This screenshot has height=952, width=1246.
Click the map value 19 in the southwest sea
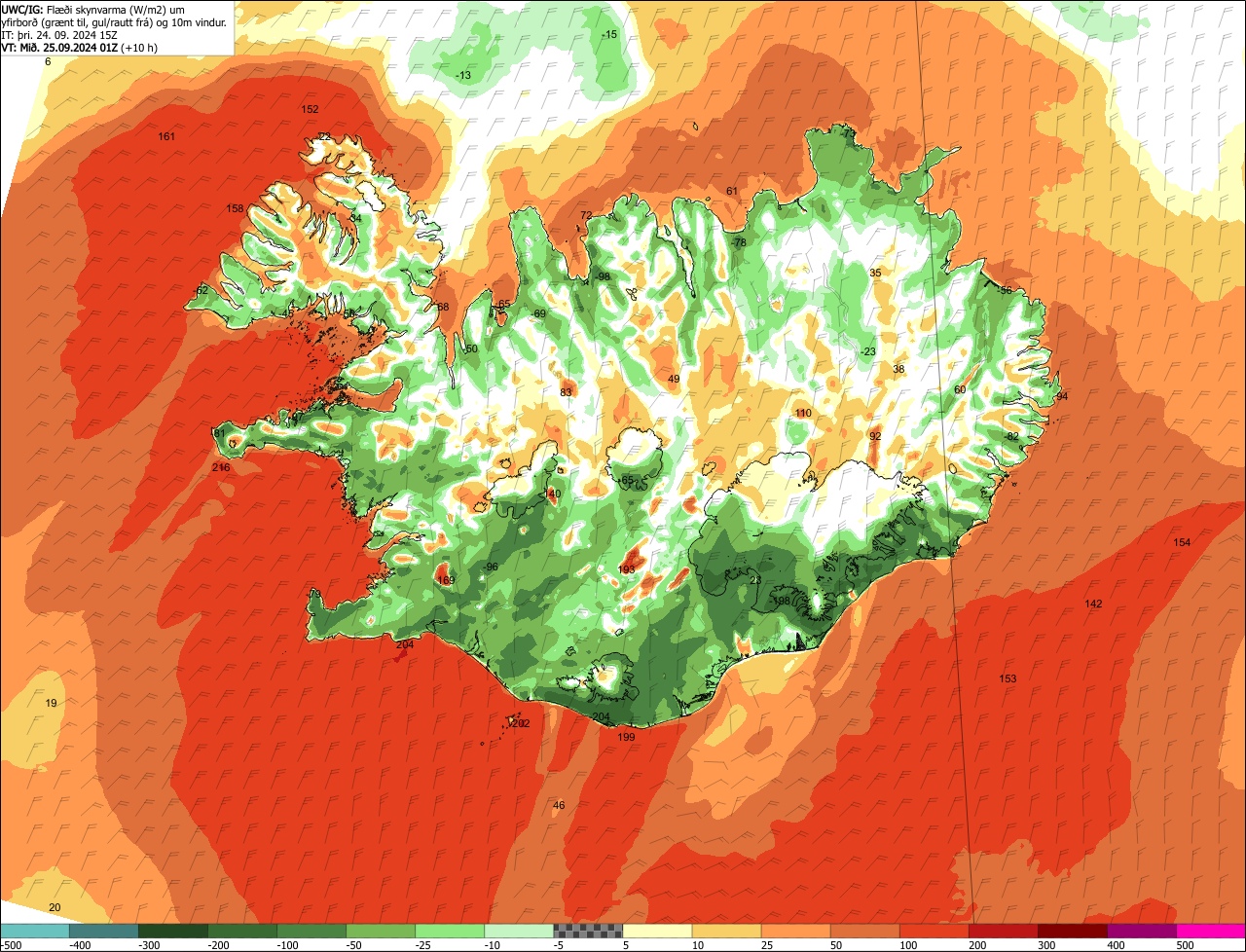(52, 703)
